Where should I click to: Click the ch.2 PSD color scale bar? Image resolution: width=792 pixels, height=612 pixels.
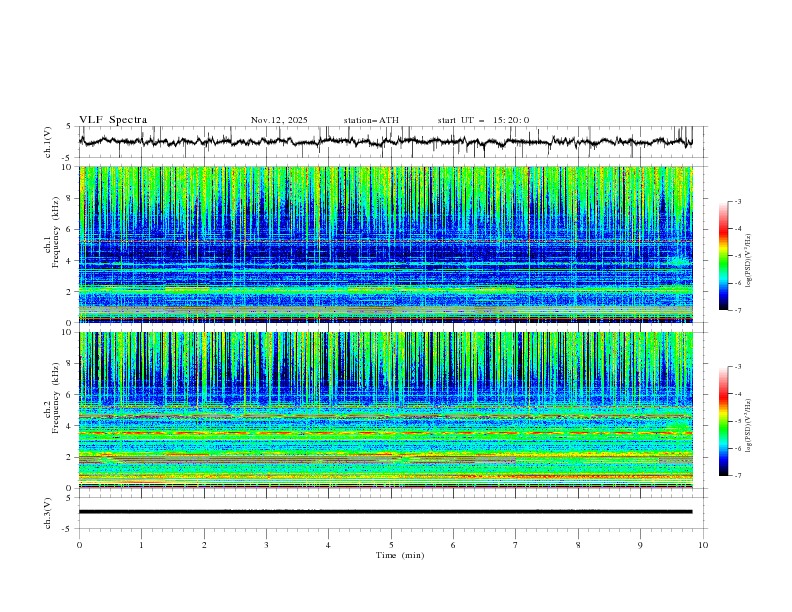[723, 421]
